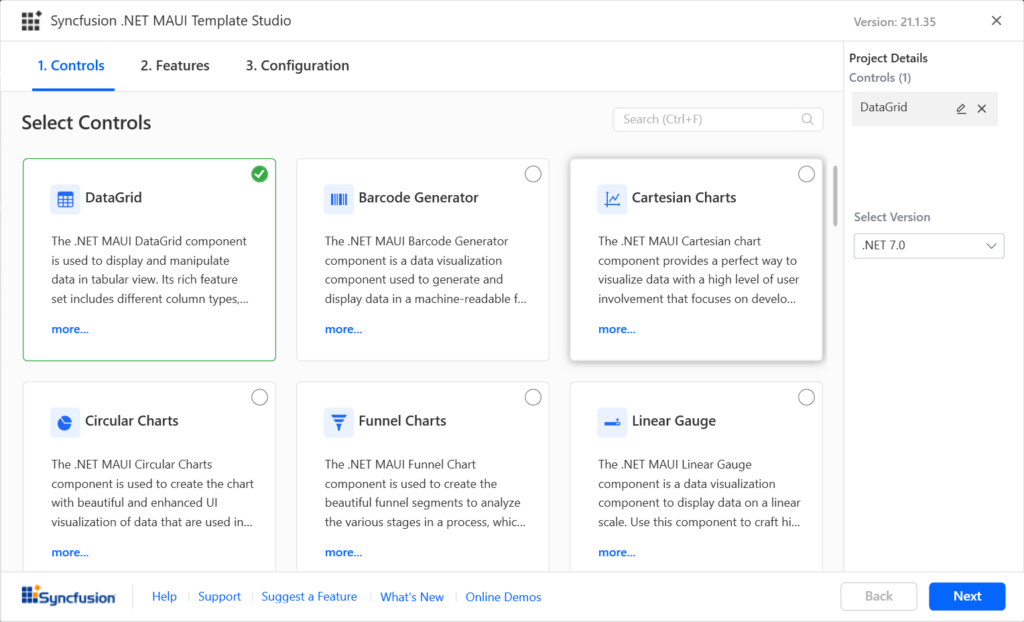Click the Circular Charts pie icon
Screen dimensions: 1024x622
65,422
